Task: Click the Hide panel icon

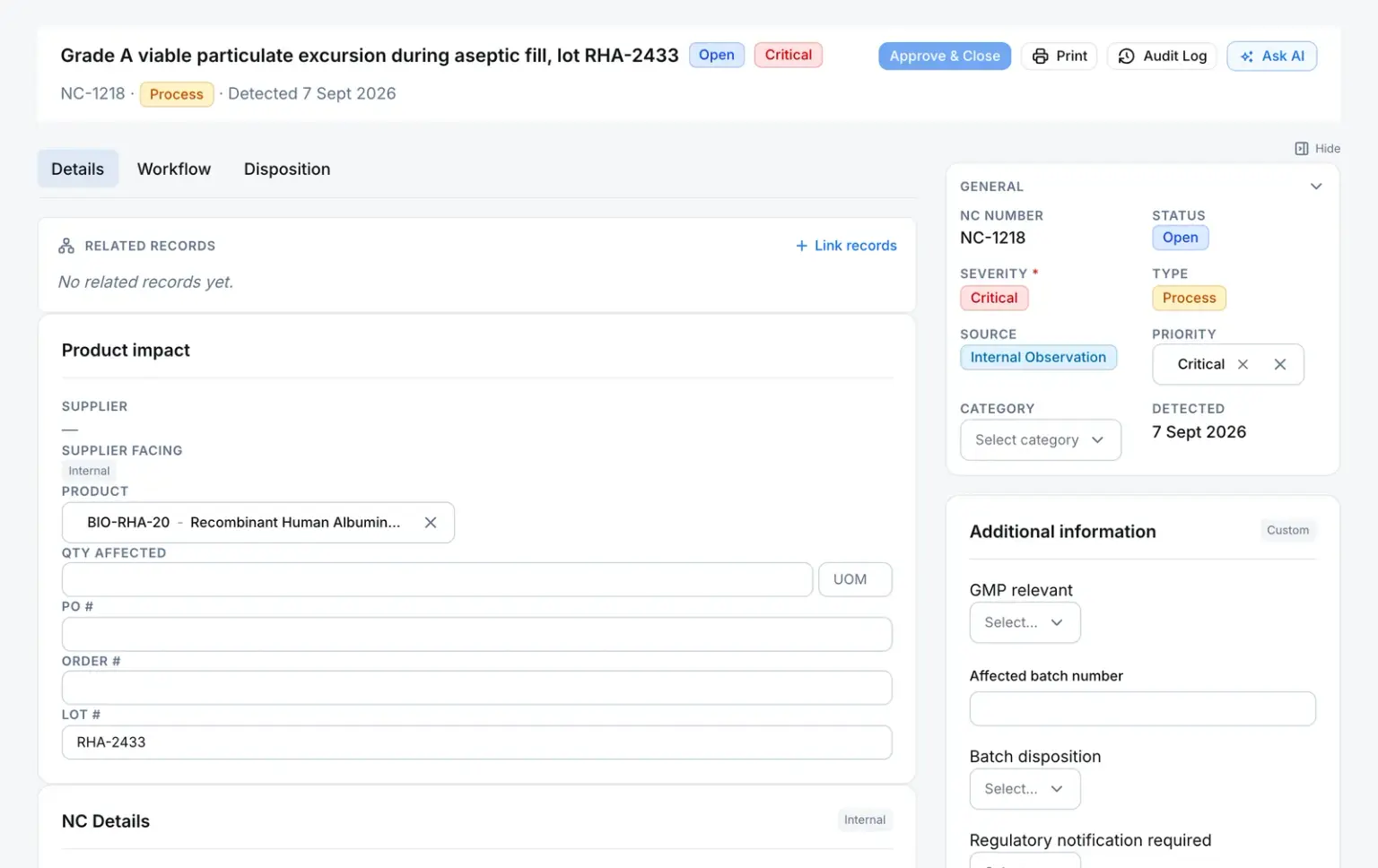Action: pyautogui.click(x=1301, y=149)
